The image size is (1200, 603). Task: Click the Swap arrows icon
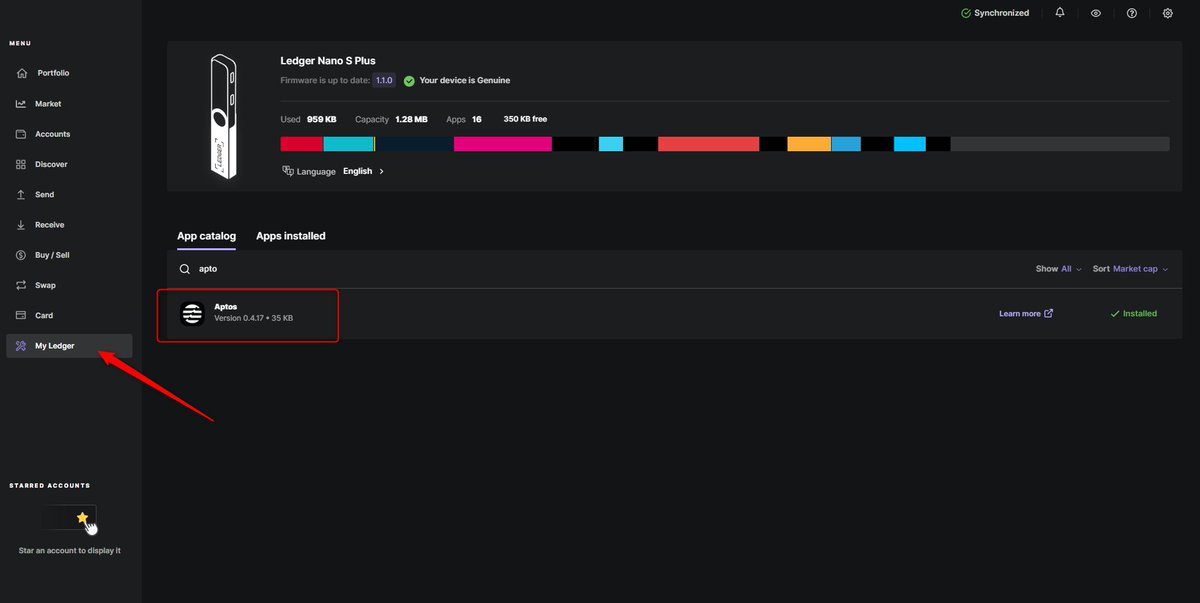click(22, 285)
